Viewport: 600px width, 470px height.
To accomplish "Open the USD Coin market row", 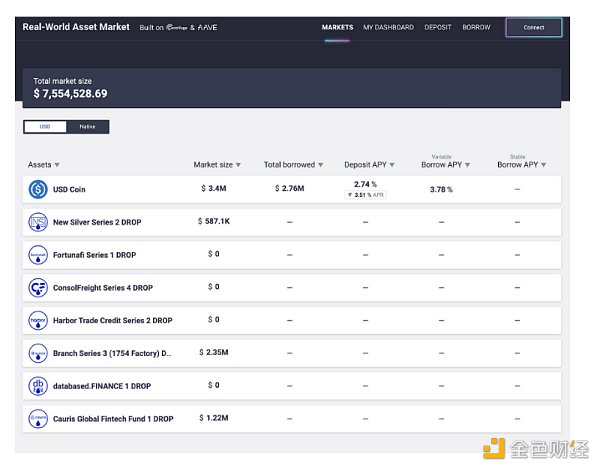I will pos(292,189).
